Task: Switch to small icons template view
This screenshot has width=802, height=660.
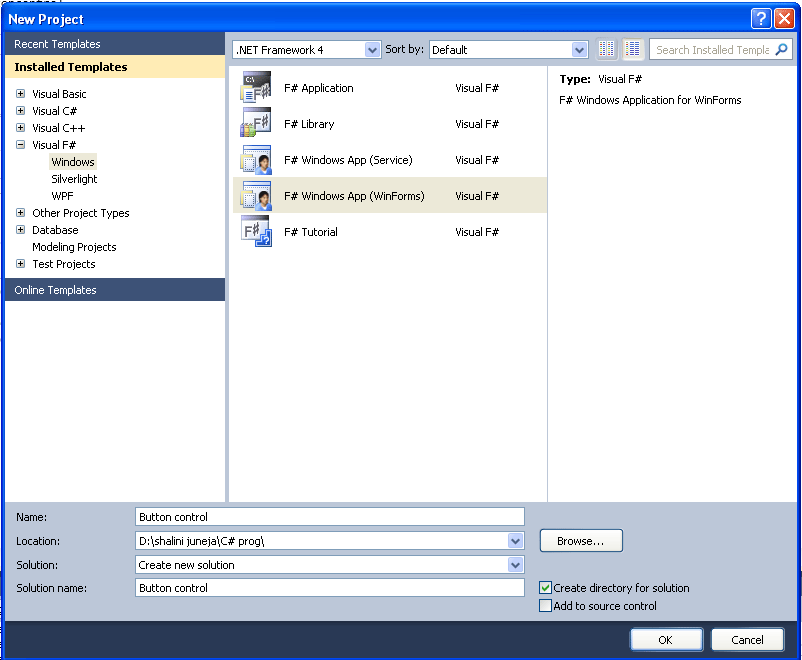Action: pyautogui.click(x=607, y=48)
